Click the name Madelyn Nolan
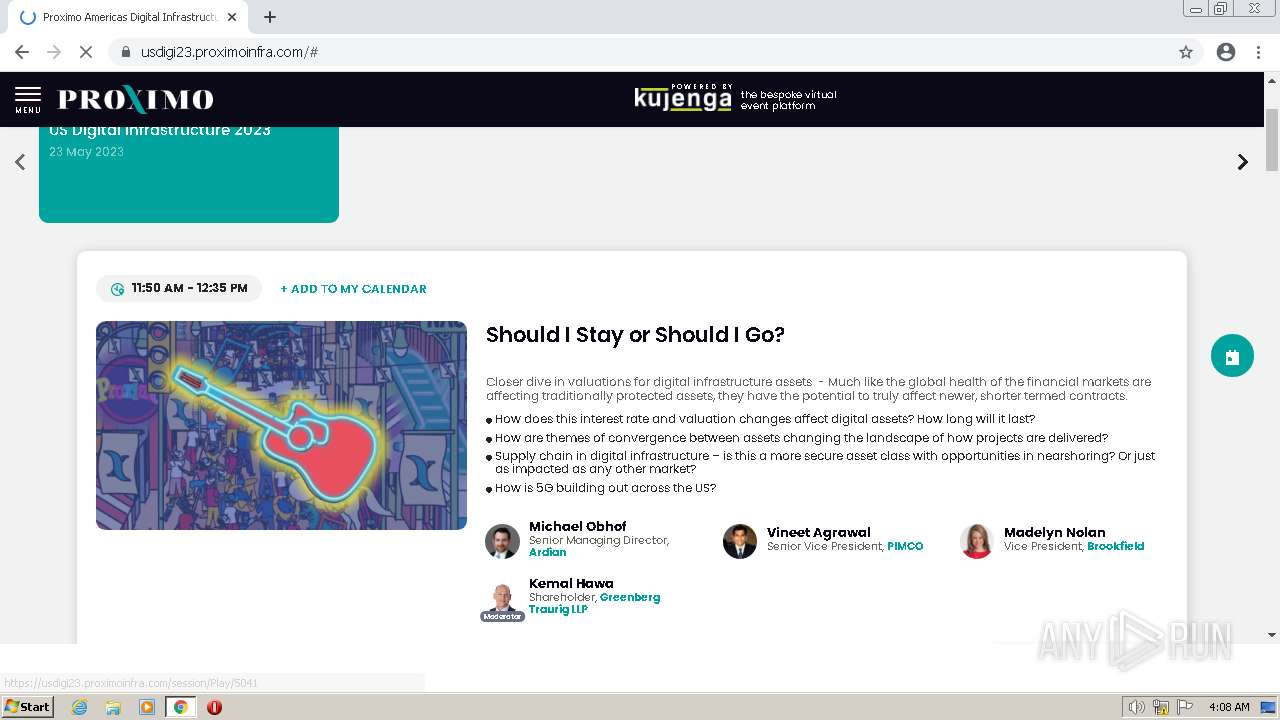Viewport: 1280px width, 720px height. (1055, 532)
